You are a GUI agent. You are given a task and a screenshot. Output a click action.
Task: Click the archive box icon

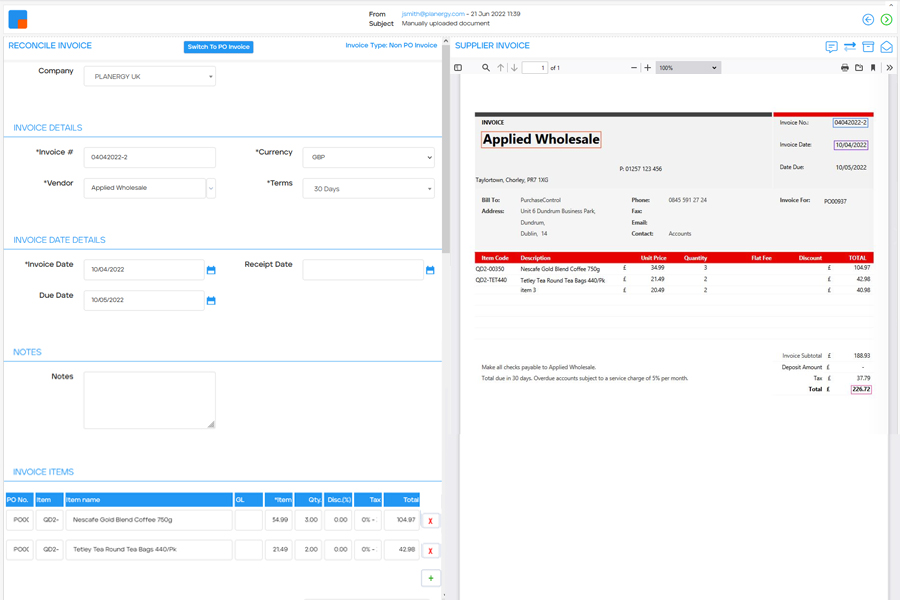[x=868, y=47]
